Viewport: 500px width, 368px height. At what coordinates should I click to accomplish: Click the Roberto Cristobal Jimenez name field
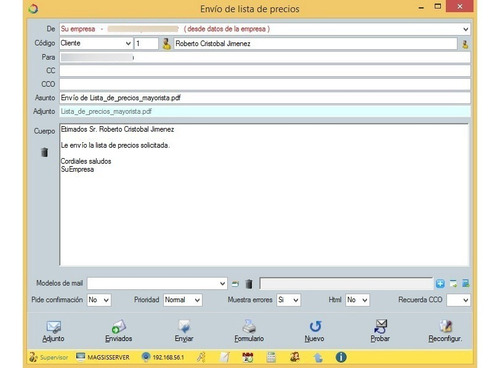coord(315,44)
